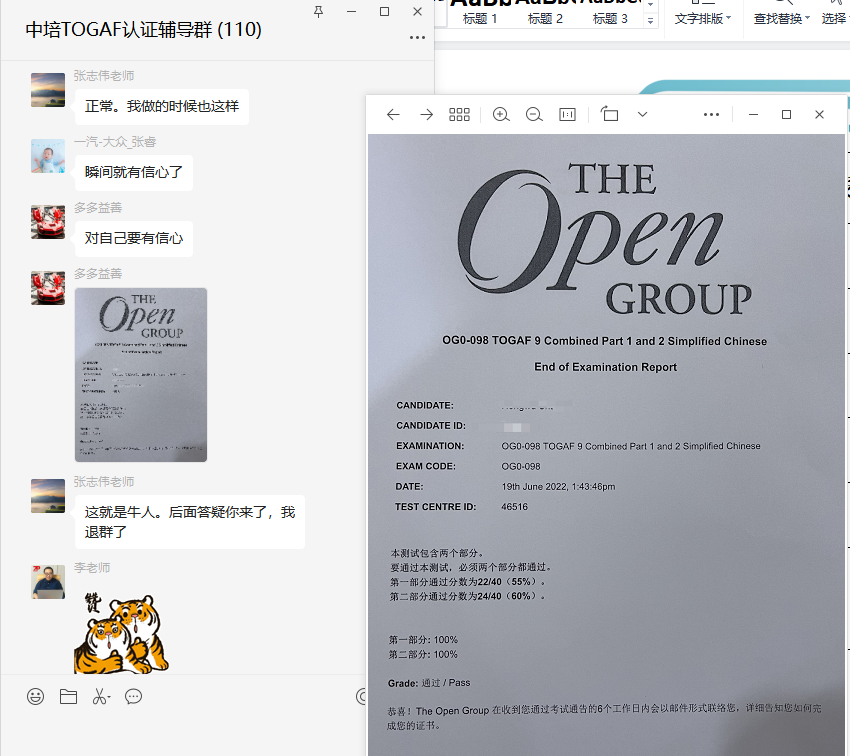
Task: Go to next image in viewer
Action: [427, 114]
